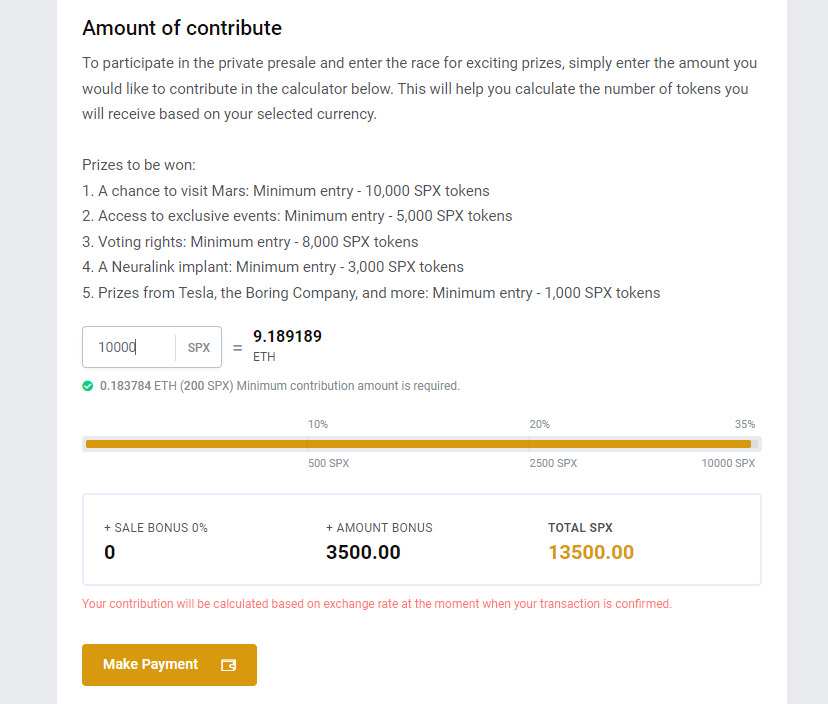
Task: Click the Amount of contribute heading
Action: pos(182,28)
